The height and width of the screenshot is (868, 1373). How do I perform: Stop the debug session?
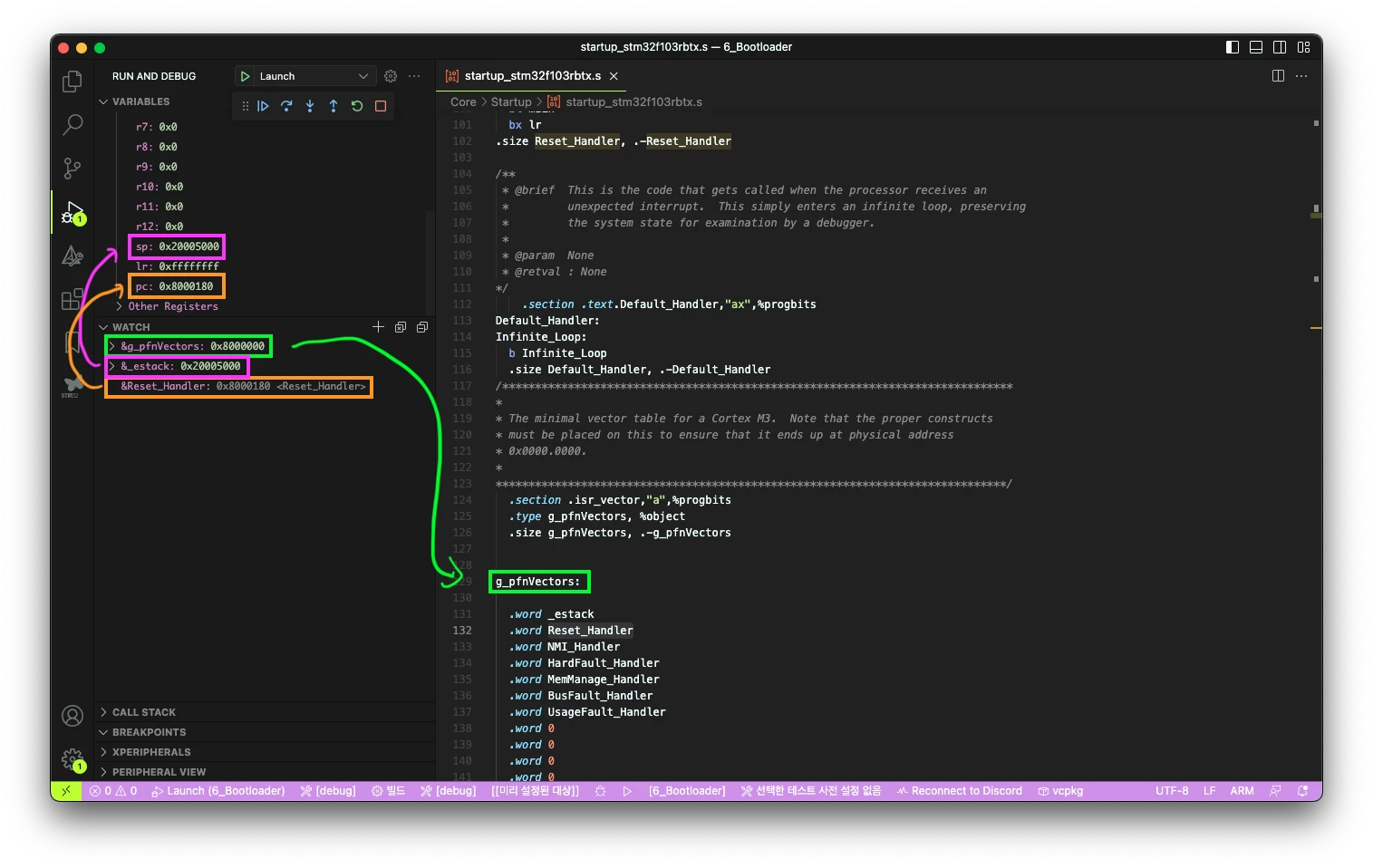click(x=381, y=106)
